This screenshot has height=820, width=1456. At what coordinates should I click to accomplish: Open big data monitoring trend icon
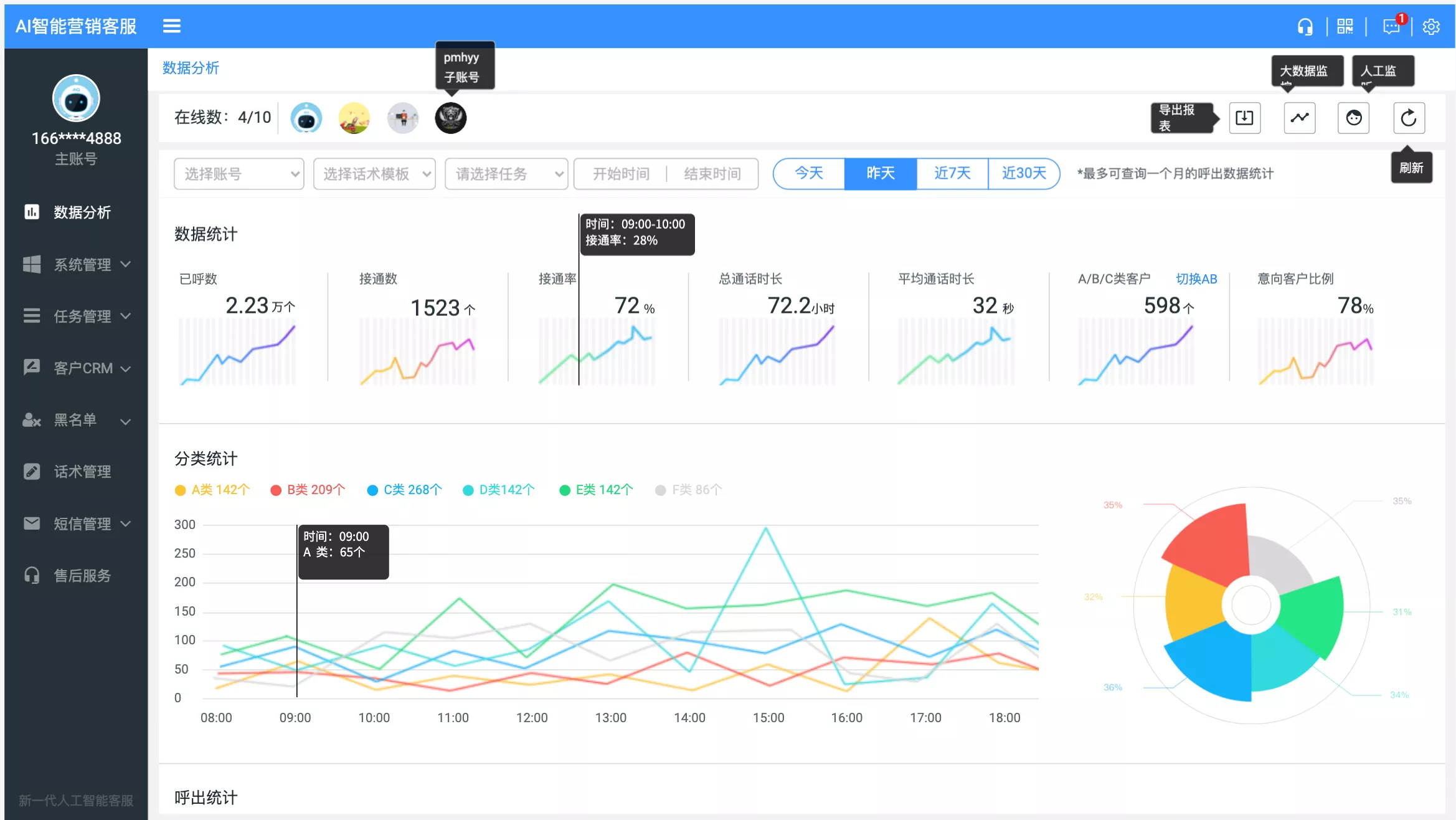click(1299, 118)
